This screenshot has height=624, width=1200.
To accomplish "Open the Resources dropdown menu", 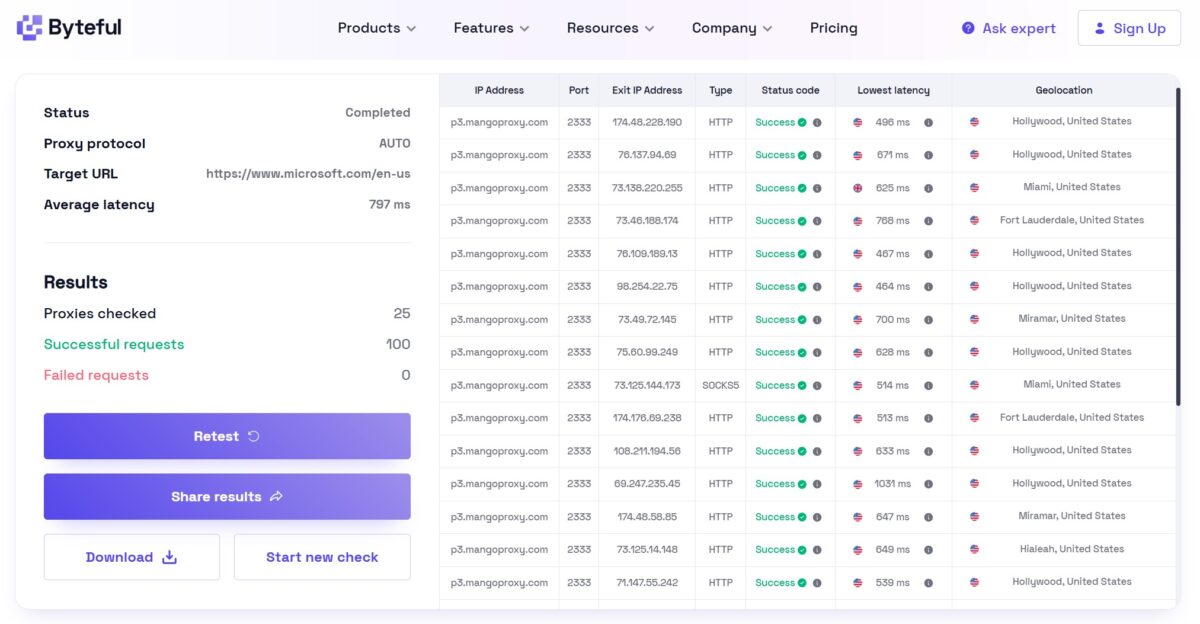I will click(x=610, y=28).
